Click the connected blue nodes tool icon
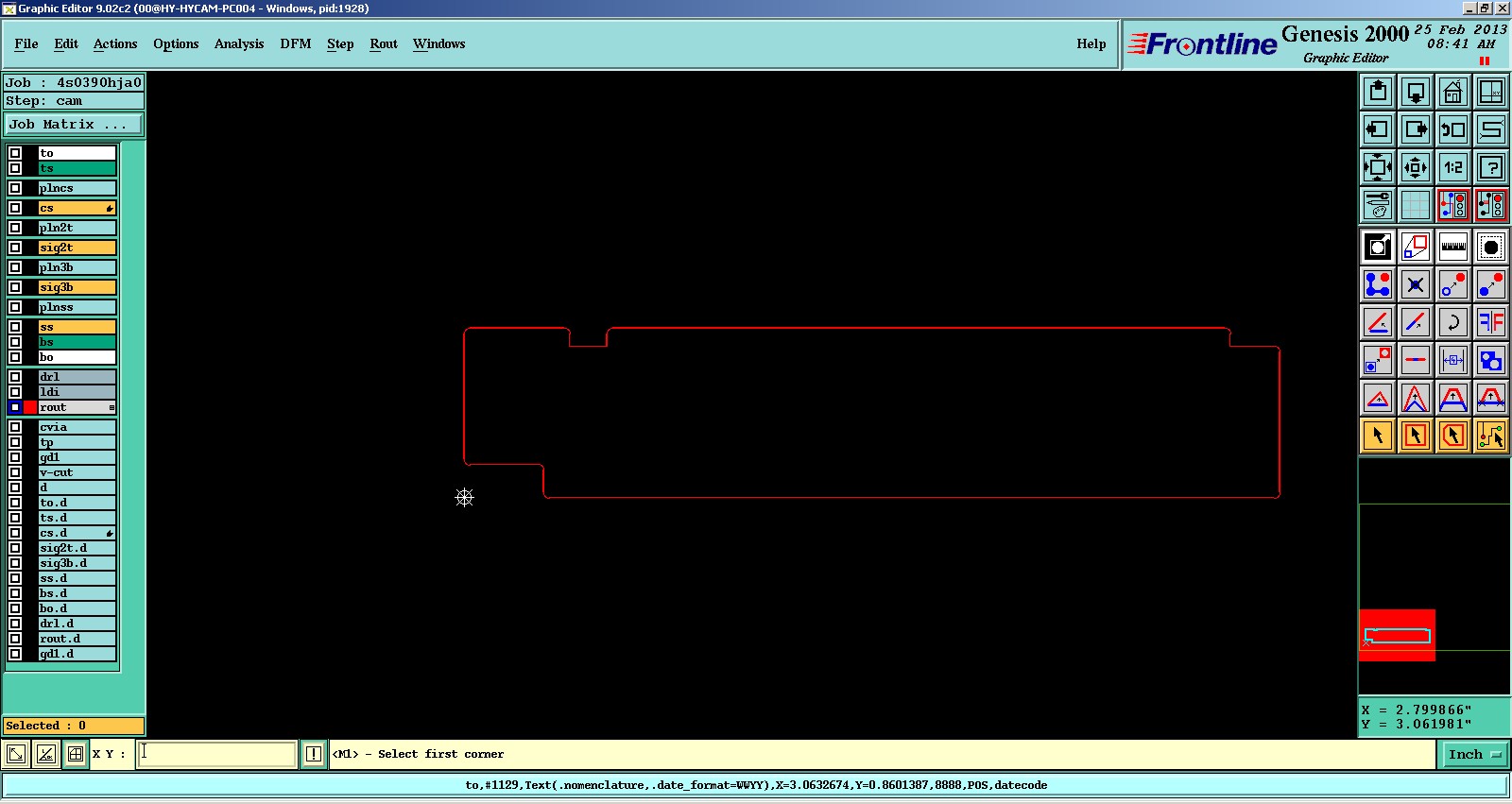The image size is (1512, 804). [1378, 284]
